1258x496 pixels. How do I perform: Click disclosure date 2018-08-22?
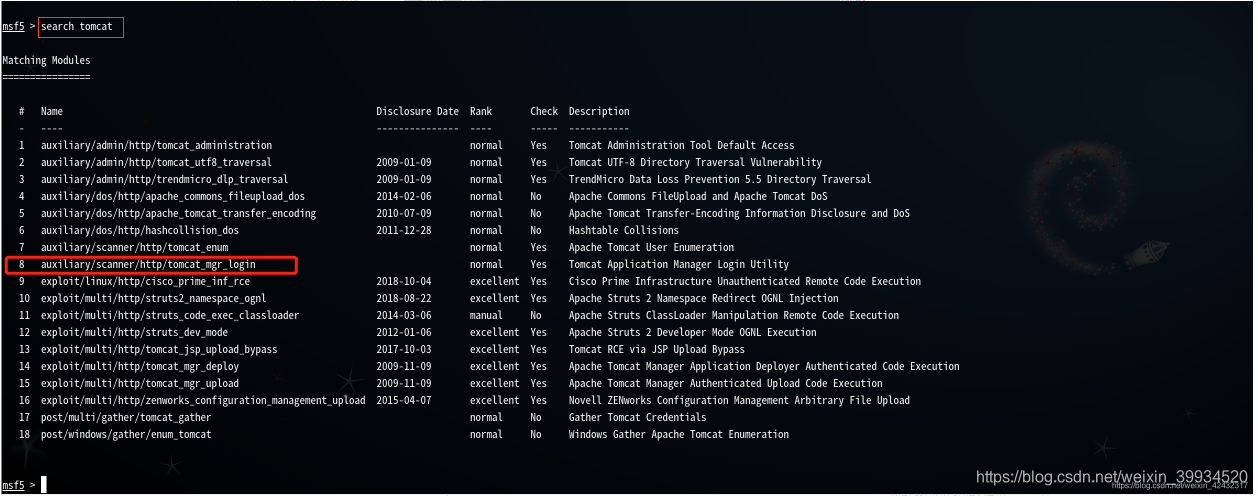point(404,298)
